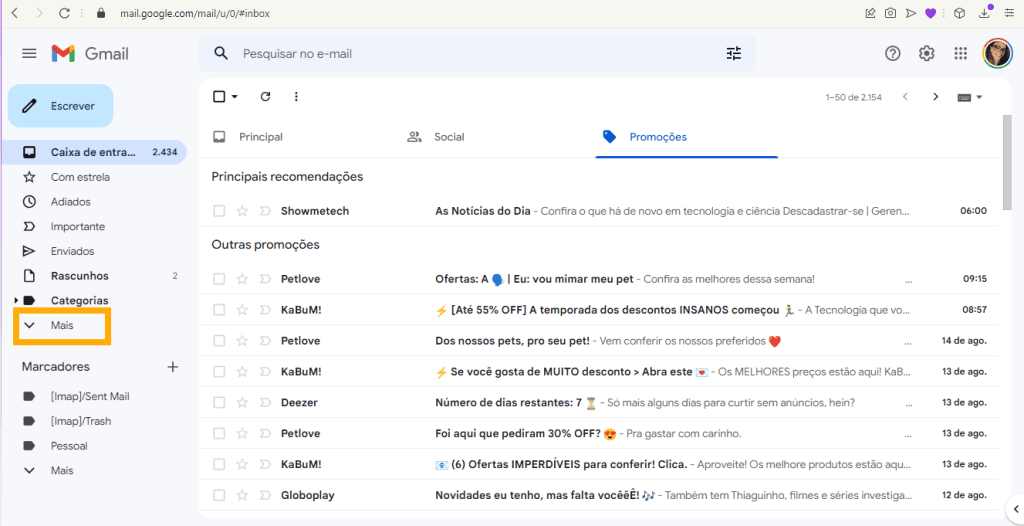Select the Petlove 09:15 email checkbox
The image size is (1024, 526).
point(219,279)
